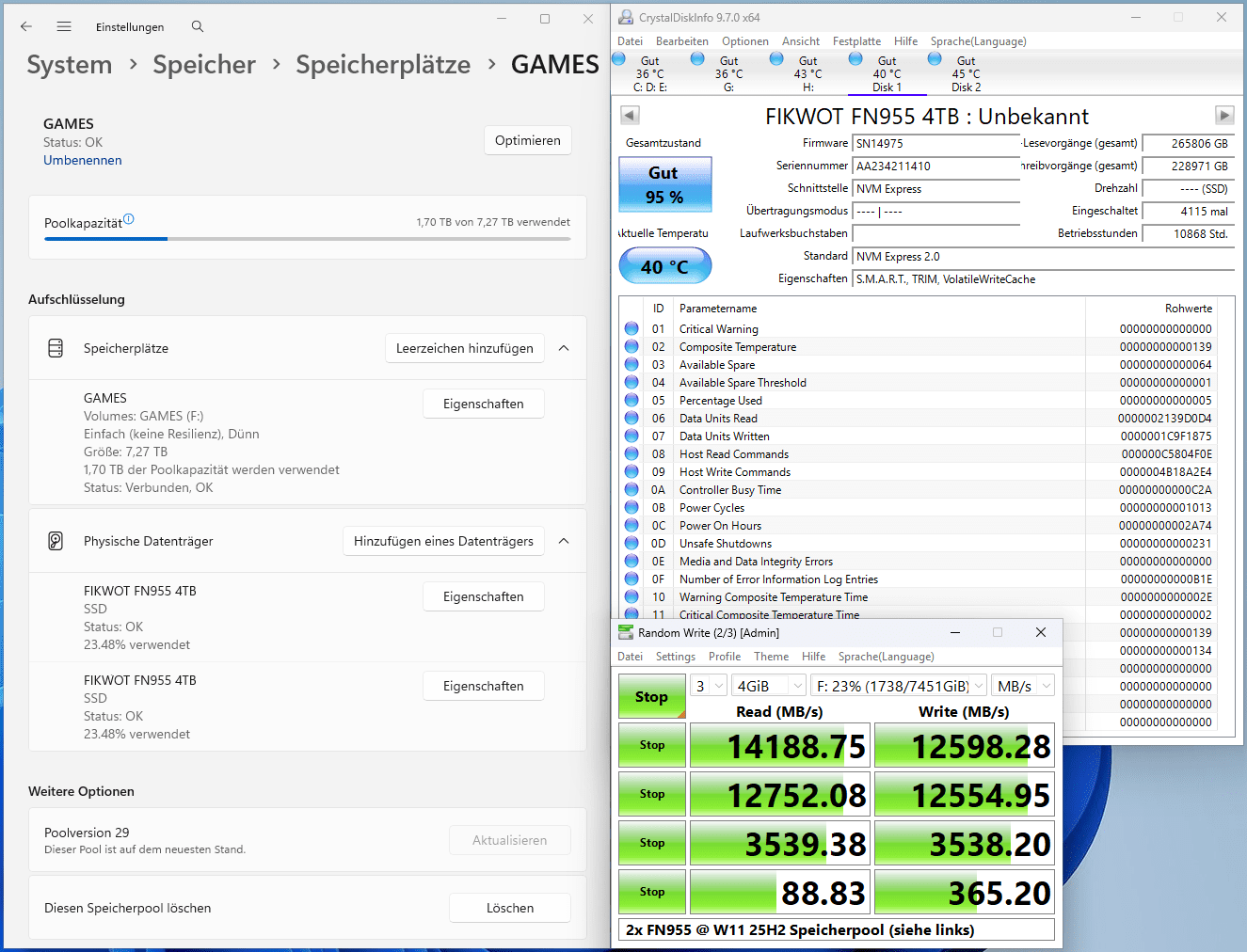Click the 14188.75 read result cell

780,745
